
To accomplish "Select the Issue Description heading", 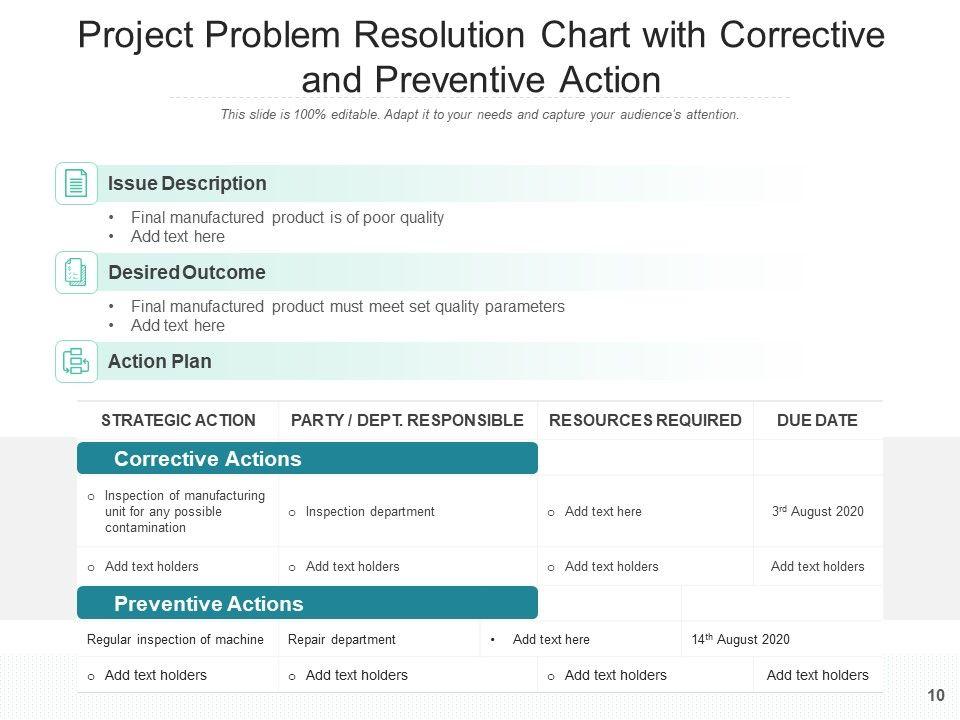I will (x=187, y=184).
